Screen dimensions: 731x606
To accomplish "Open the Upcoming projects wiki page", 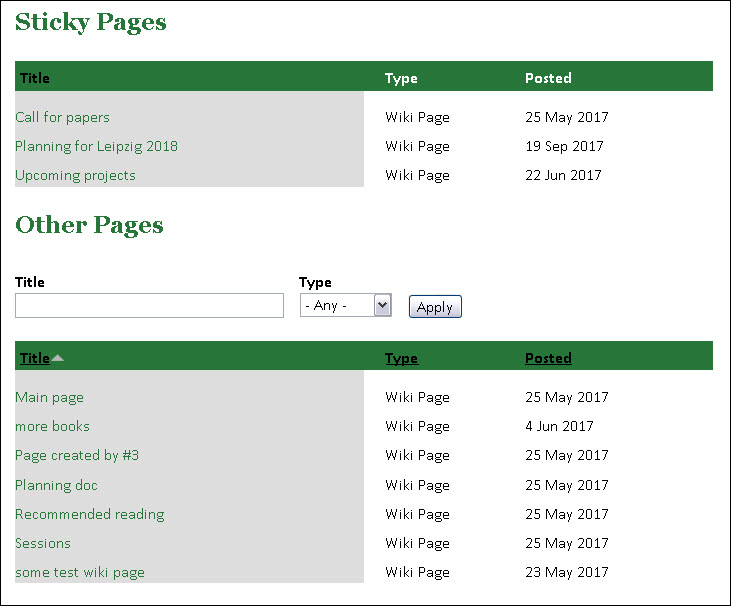I will pos(75,175).
